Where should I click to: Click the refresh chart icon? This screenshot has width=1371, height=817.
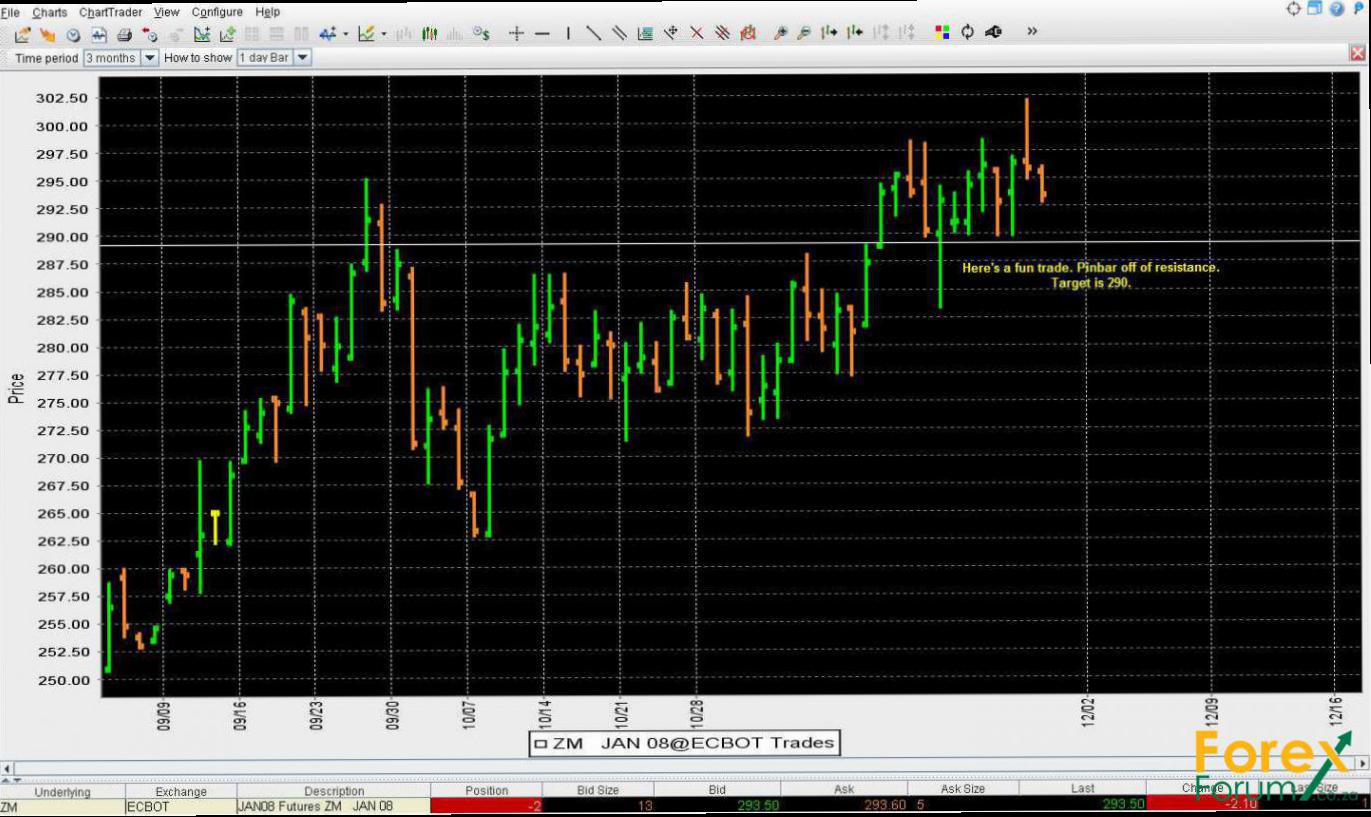[x=967, y=33]
